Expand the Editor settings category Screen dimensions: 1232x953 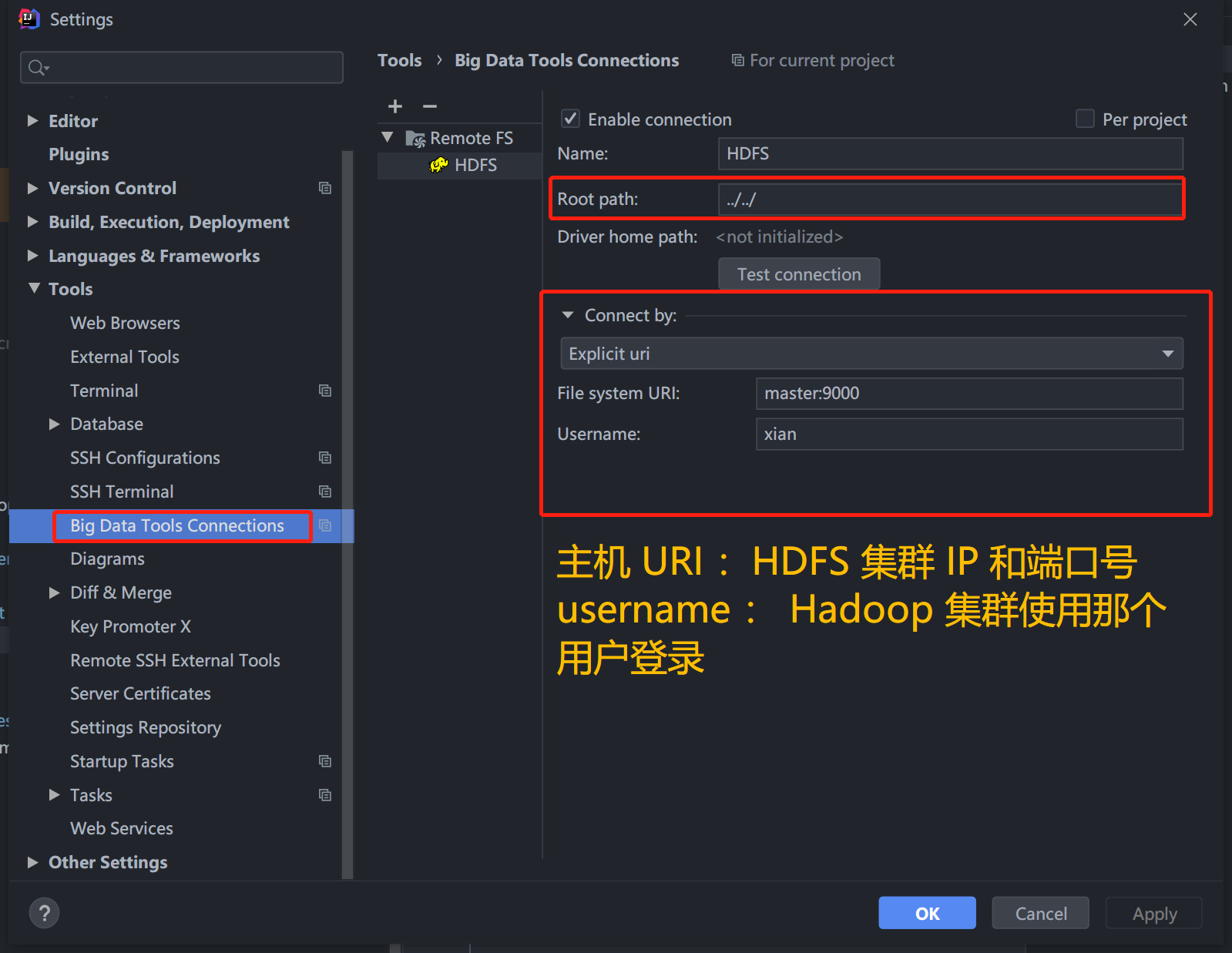coord(32,121)
